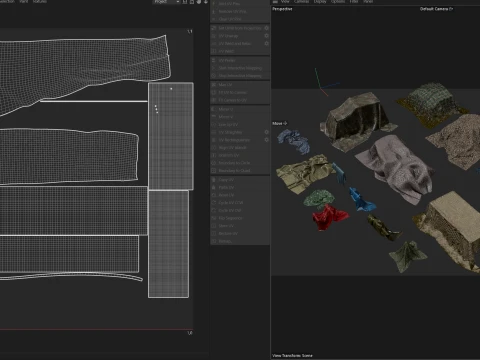The image size is (480, 360).
Task: Click the Restore UV command
Action: coord(228,233)
